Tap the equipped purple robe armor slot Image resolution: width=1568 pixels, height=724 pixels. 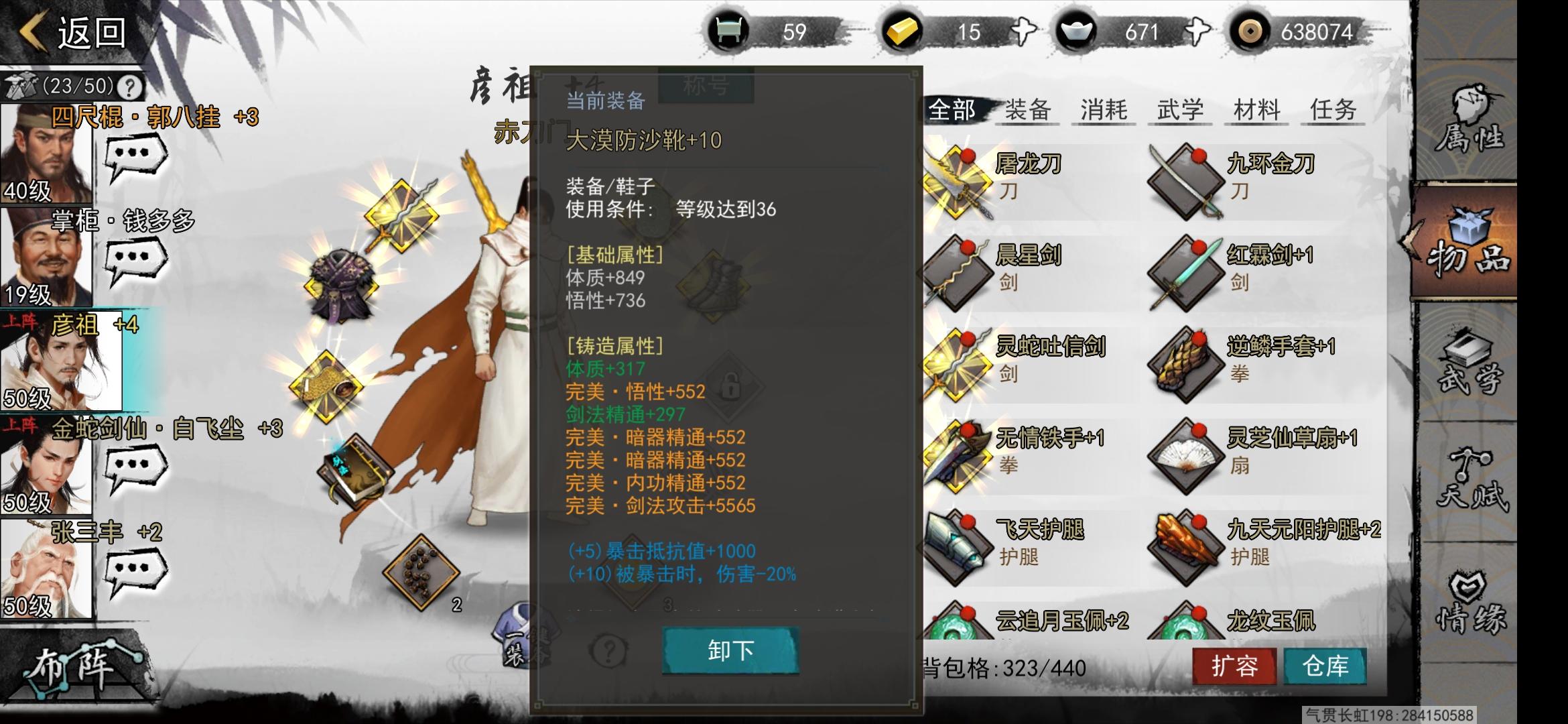[342, 286]
